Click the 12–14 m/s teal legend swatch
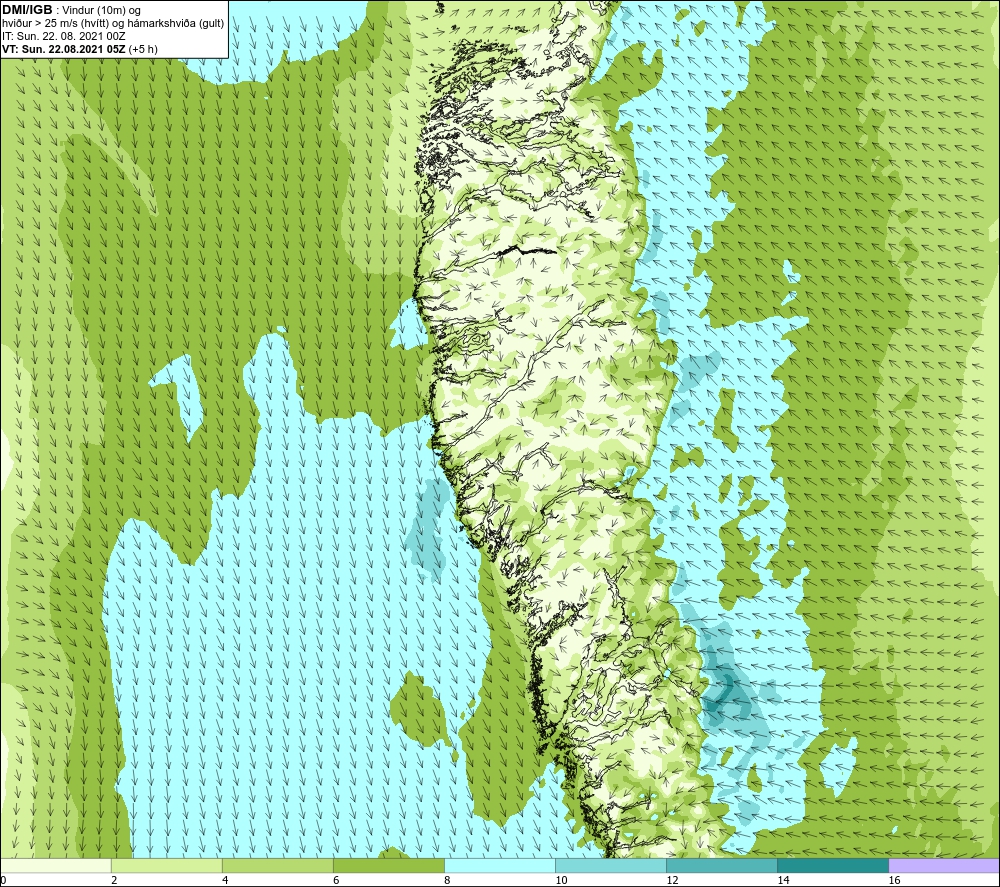 click(x=722, y=865)
